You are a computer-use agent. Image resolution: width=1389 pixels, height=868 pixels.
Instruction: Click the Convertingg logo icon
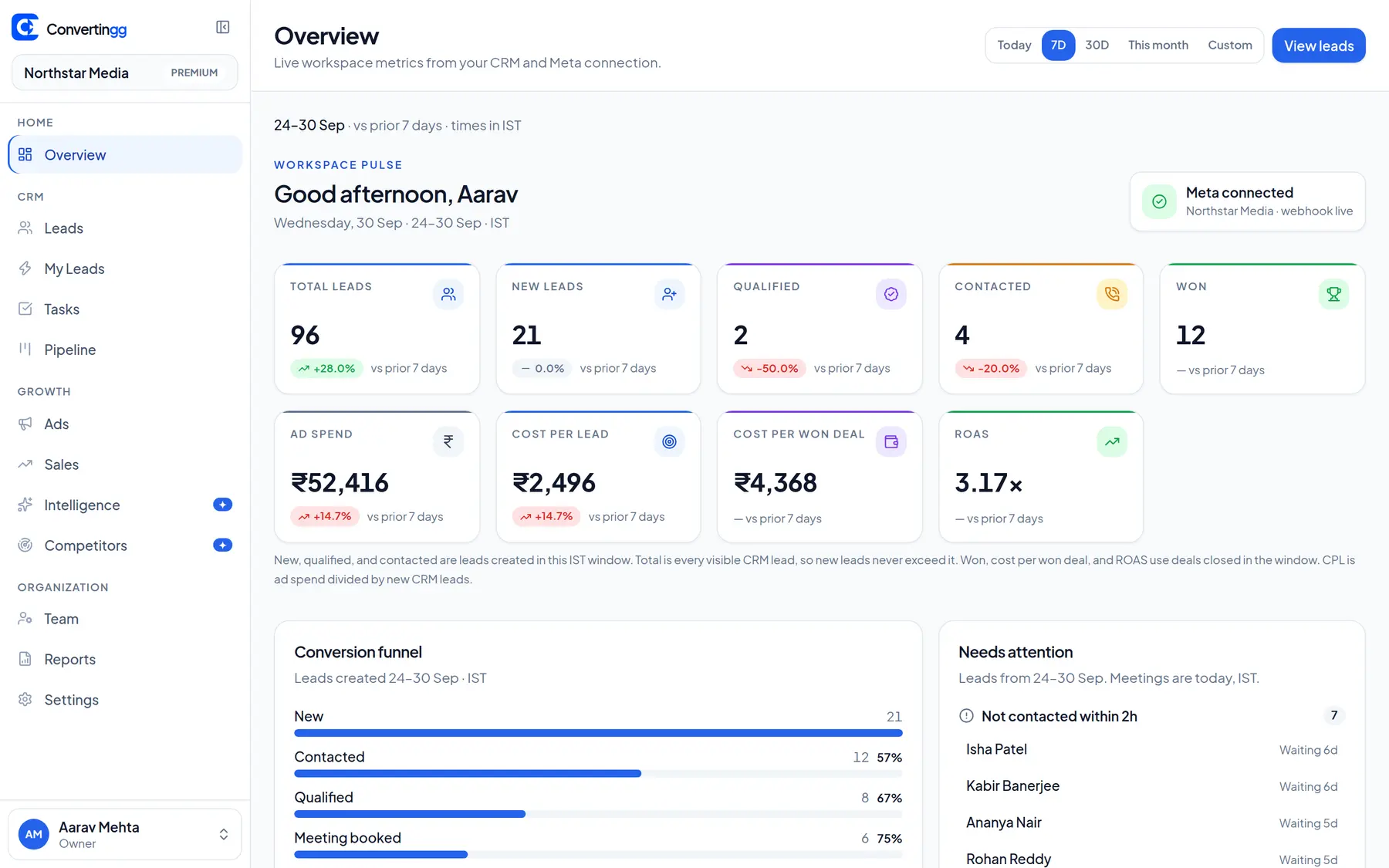[25, 27]
